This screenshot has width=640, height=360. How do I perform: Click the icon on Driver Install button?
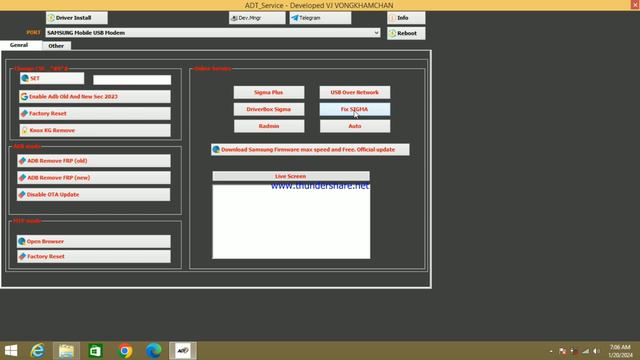[51, 18]
